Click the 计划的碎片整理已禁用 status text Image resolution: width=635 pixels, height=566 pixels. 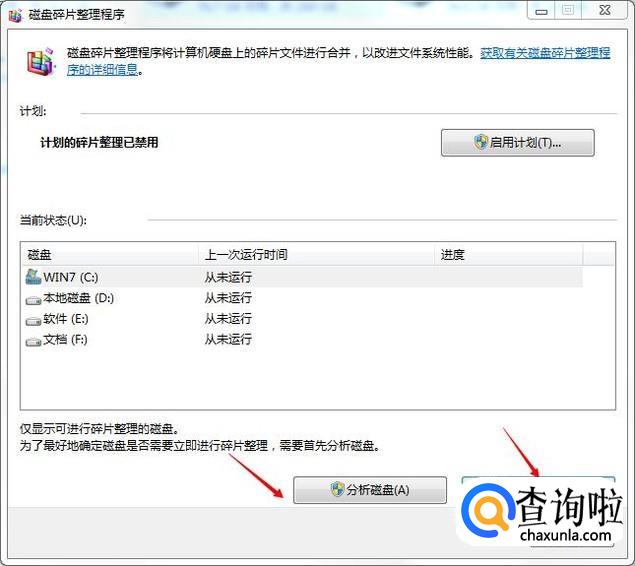(x=99, y=143)
